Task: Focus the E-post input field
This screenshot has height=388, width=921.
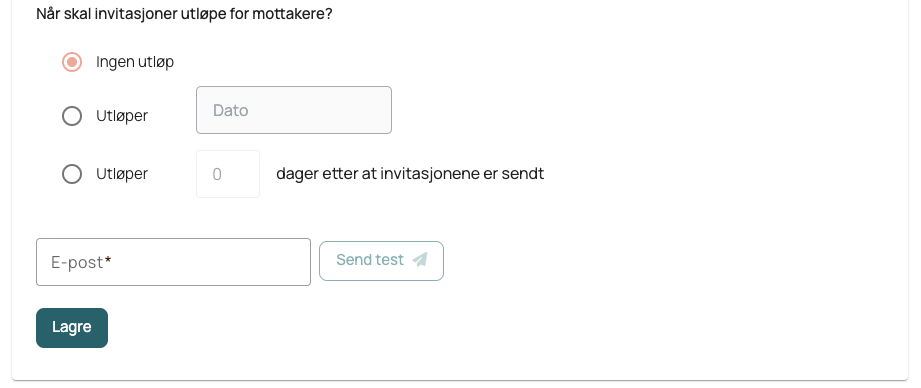Action: click(x=173, y=262)
